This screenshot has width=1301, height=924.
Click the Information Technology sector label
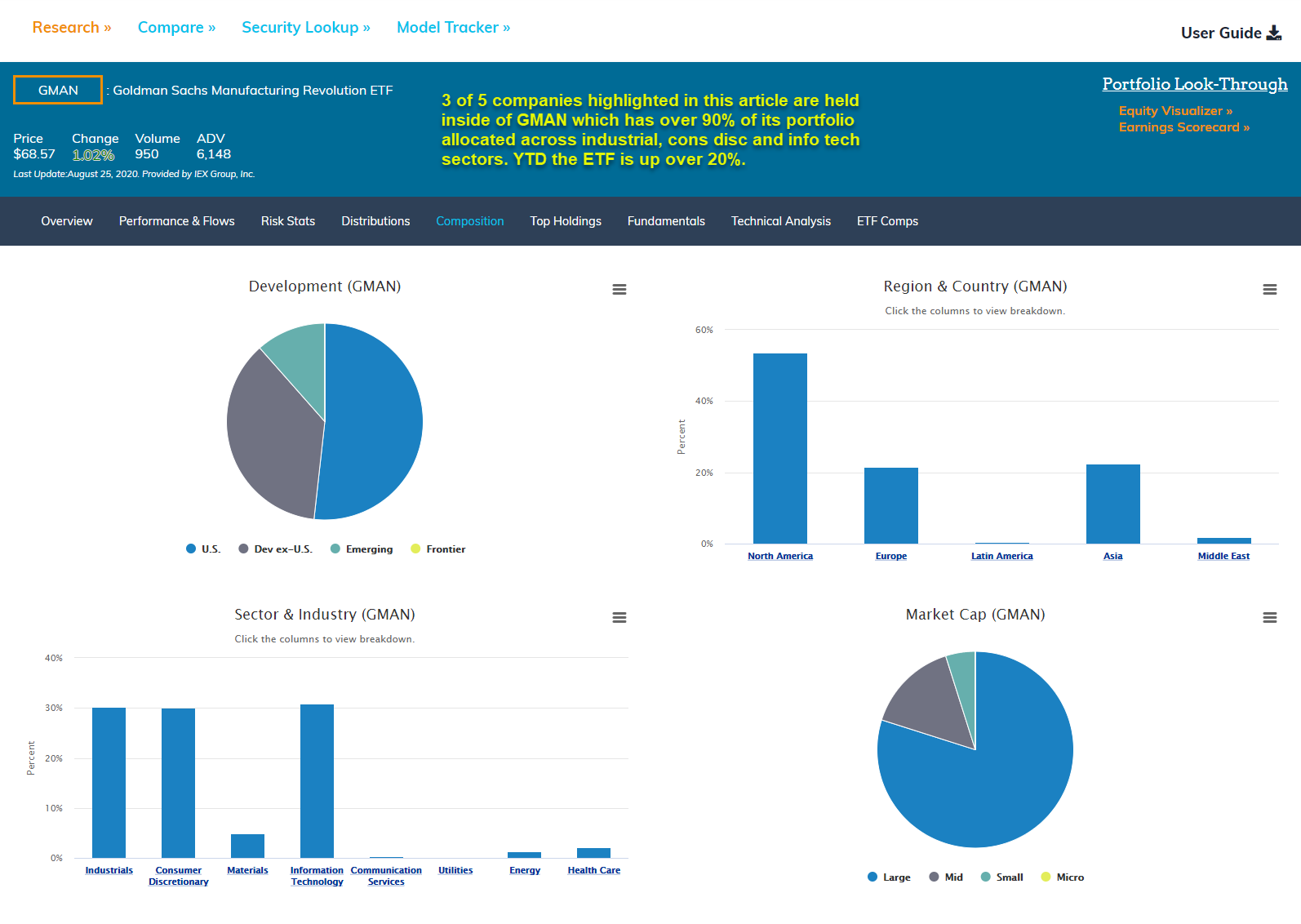317,876
